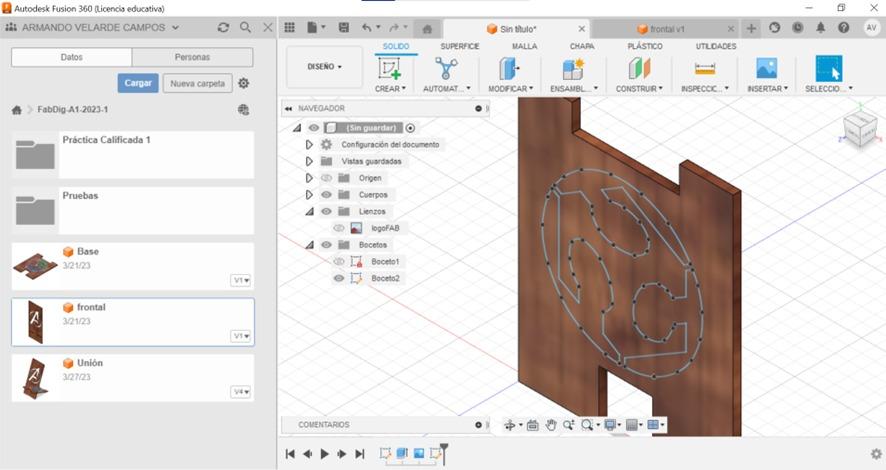
Task: Switch to the PLÁSTICO ribbon tab
Action: 645,46
